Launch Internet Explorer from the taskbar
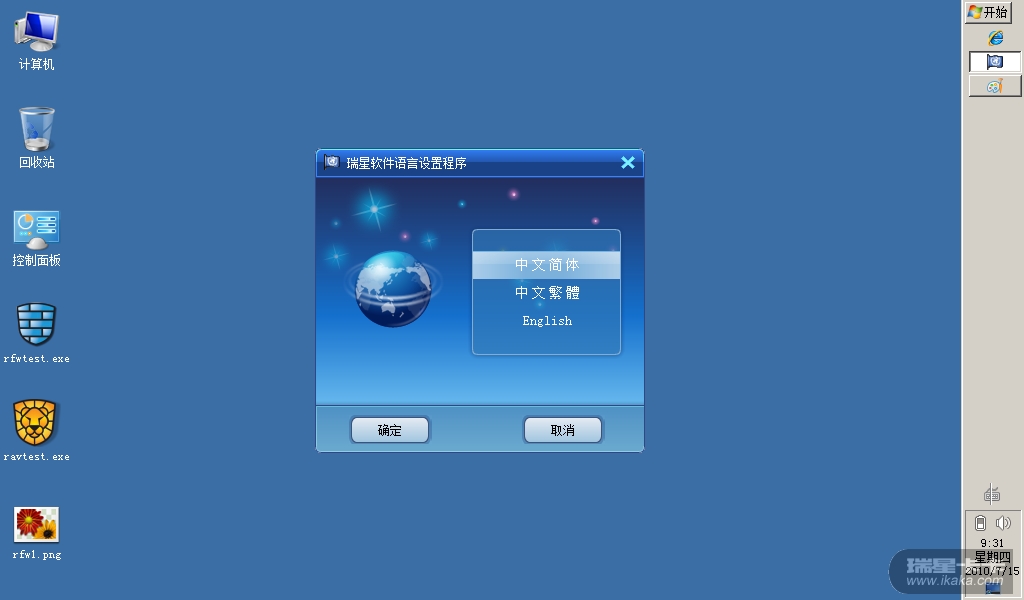This screenshot has height=600, width=1024. tap(995, 38)
